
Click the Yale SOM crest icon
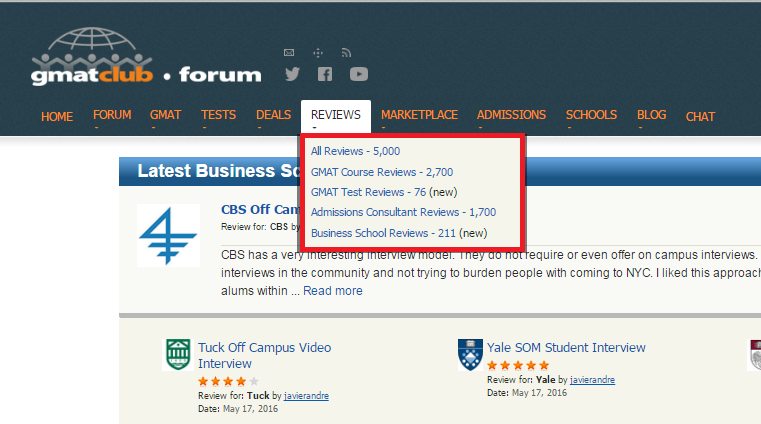click(x=470, y=355)
